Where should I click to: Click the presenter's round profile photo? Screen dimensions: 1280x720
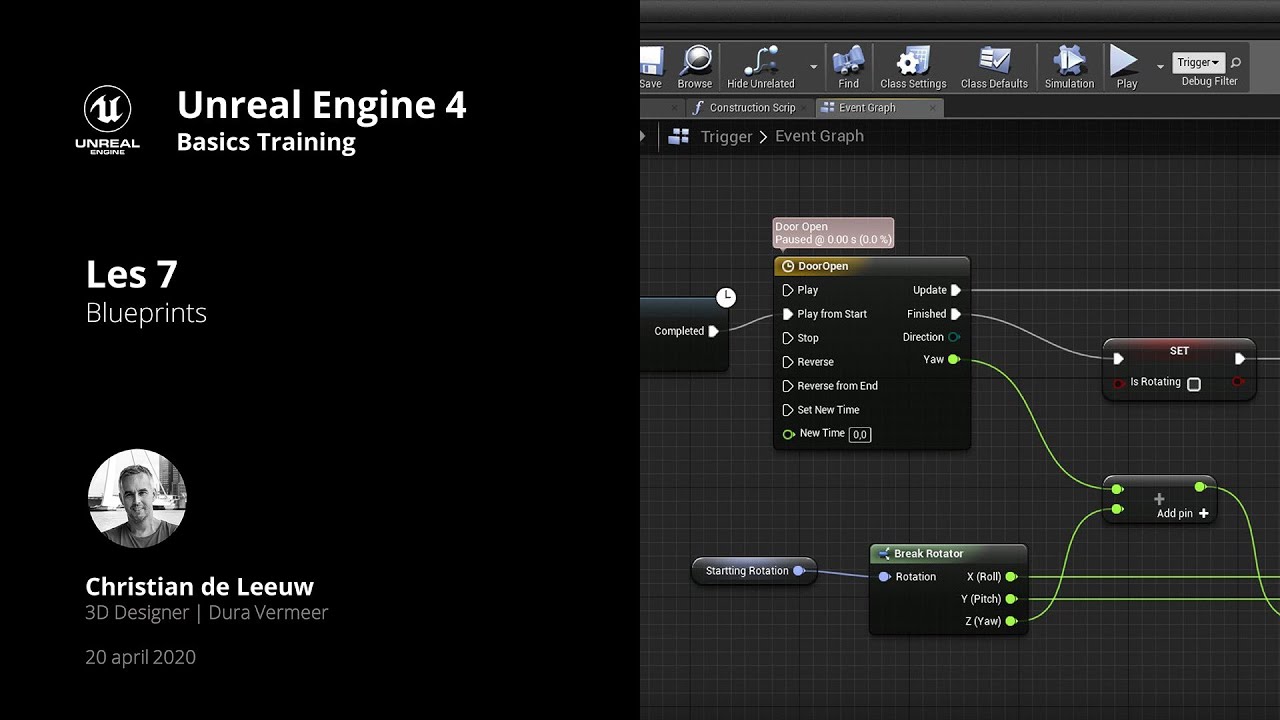(x=137, y=498)
